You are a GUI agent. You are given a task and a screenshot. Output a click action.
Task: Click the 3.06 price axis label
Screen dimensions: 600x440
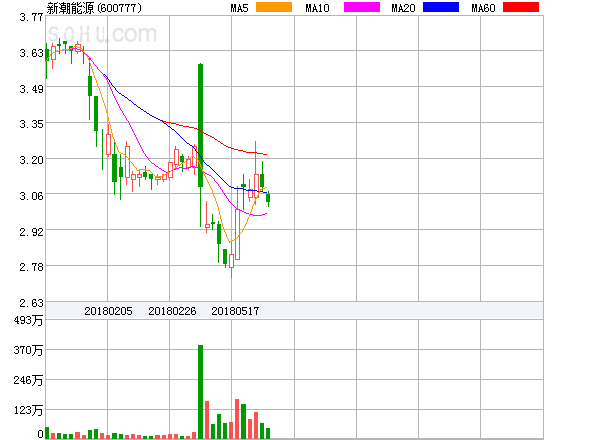coord(31,196)
